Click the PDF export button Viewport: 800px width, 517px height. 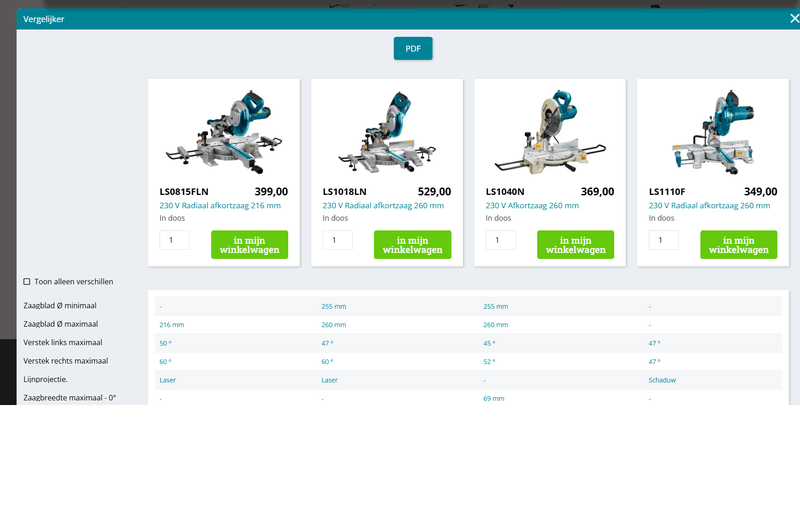pyautogui.click(x=413, y=48)
